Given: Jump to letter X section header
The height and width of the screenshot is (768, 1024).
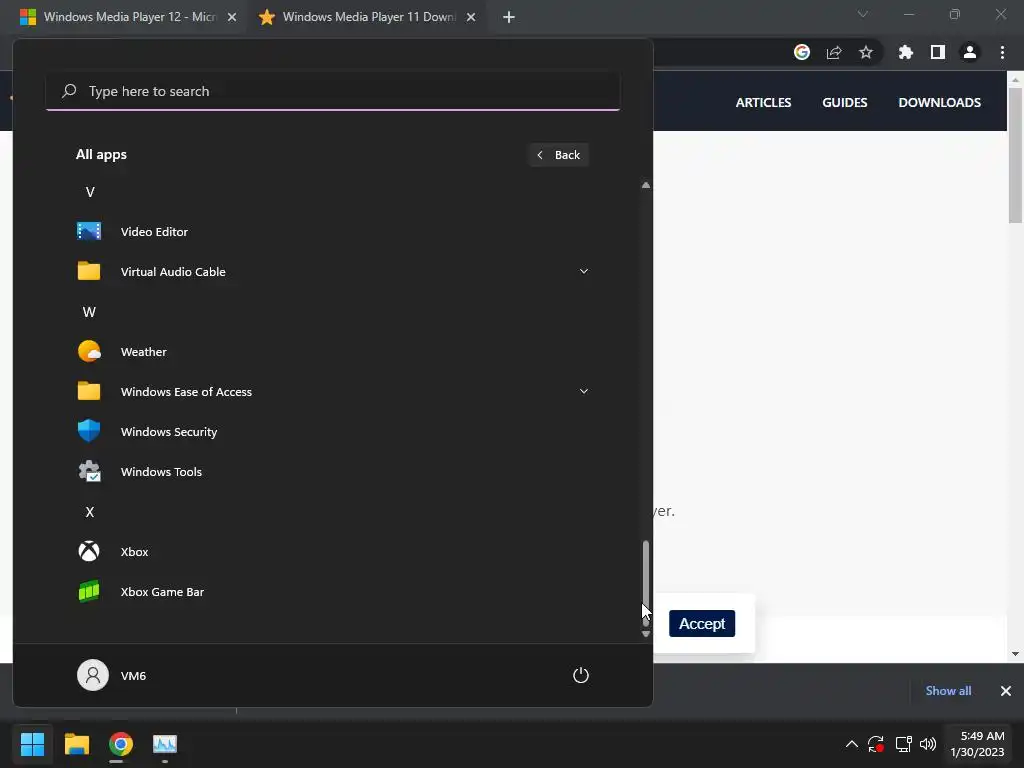Looking at the screenshot, I should (90, 512).
